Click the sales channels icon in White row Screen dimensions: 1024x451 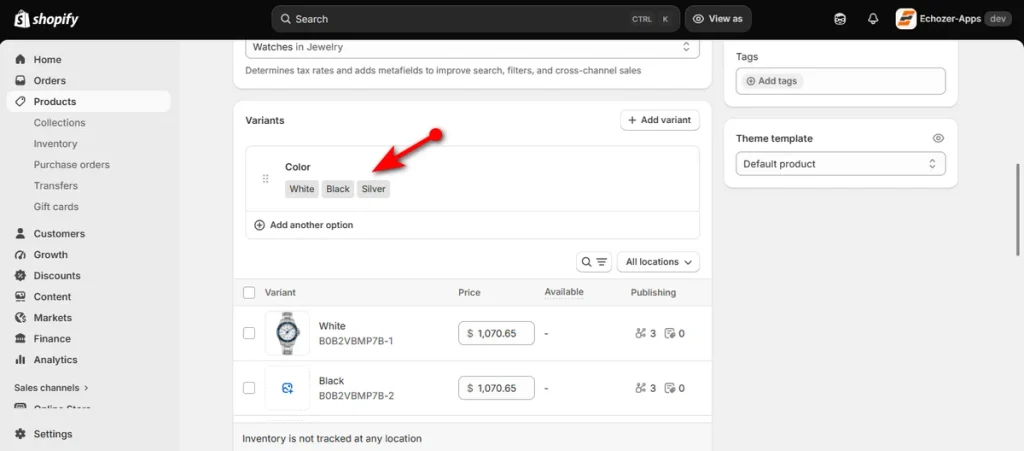pyautogui.click(x=641, y=334)
